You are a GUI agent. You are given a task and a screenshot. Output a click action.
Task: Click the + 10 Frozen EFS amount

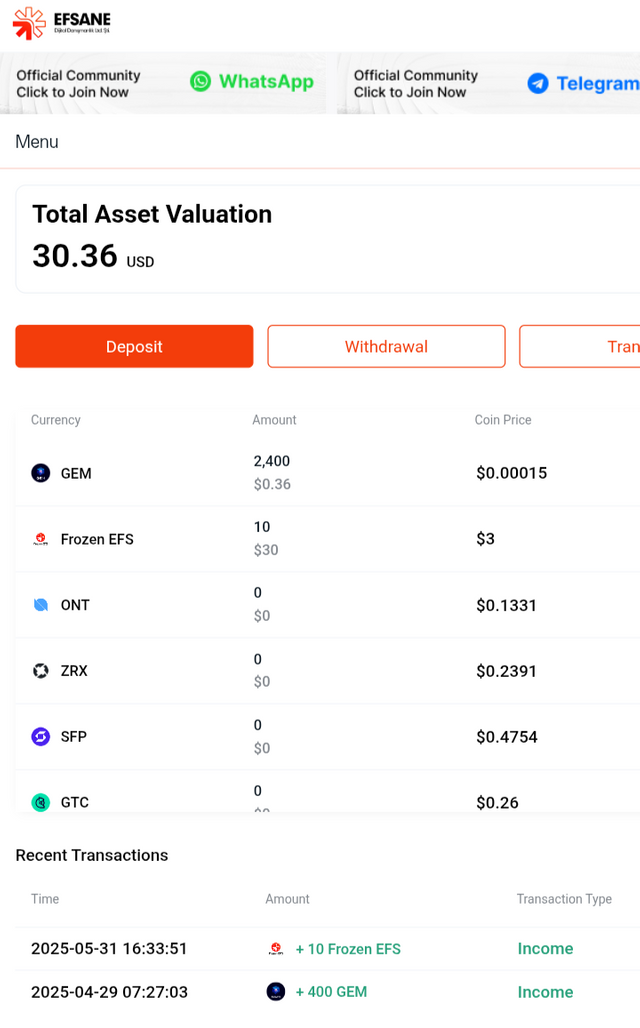pos(348,949)
